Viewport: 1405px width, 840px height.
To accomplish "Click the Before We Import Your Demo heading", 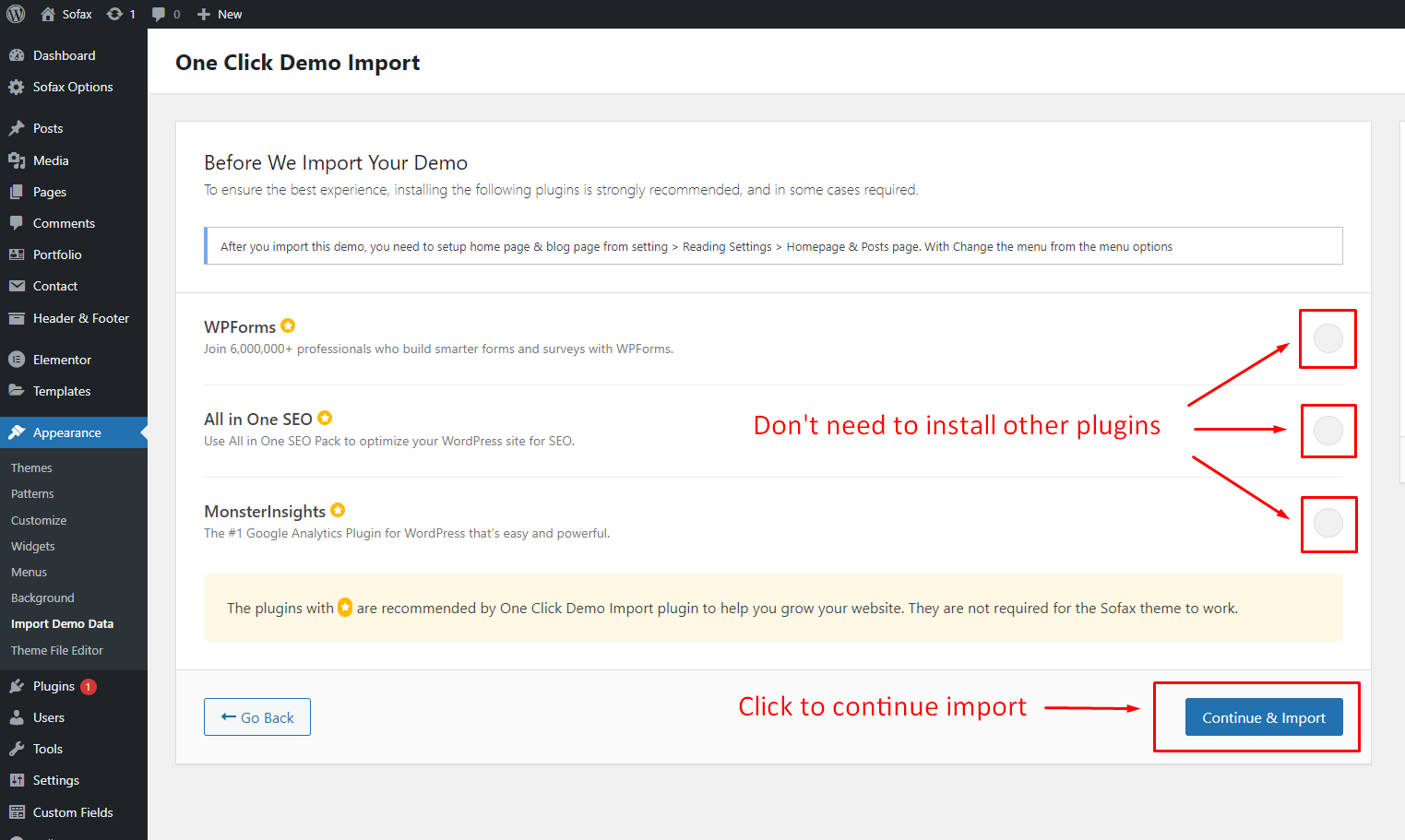I will click(x=336, y=162).
